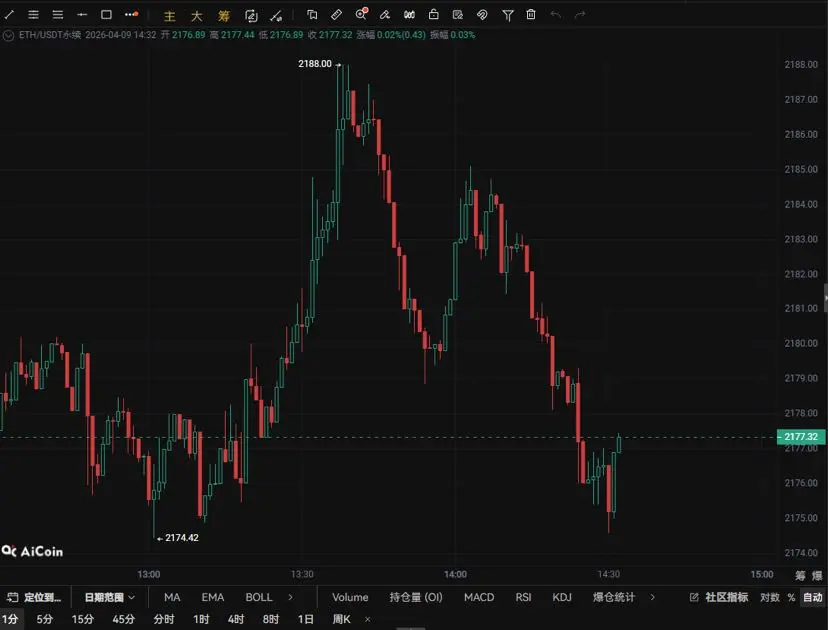
Task: Select the eraser tool
Action: [385, 15]
